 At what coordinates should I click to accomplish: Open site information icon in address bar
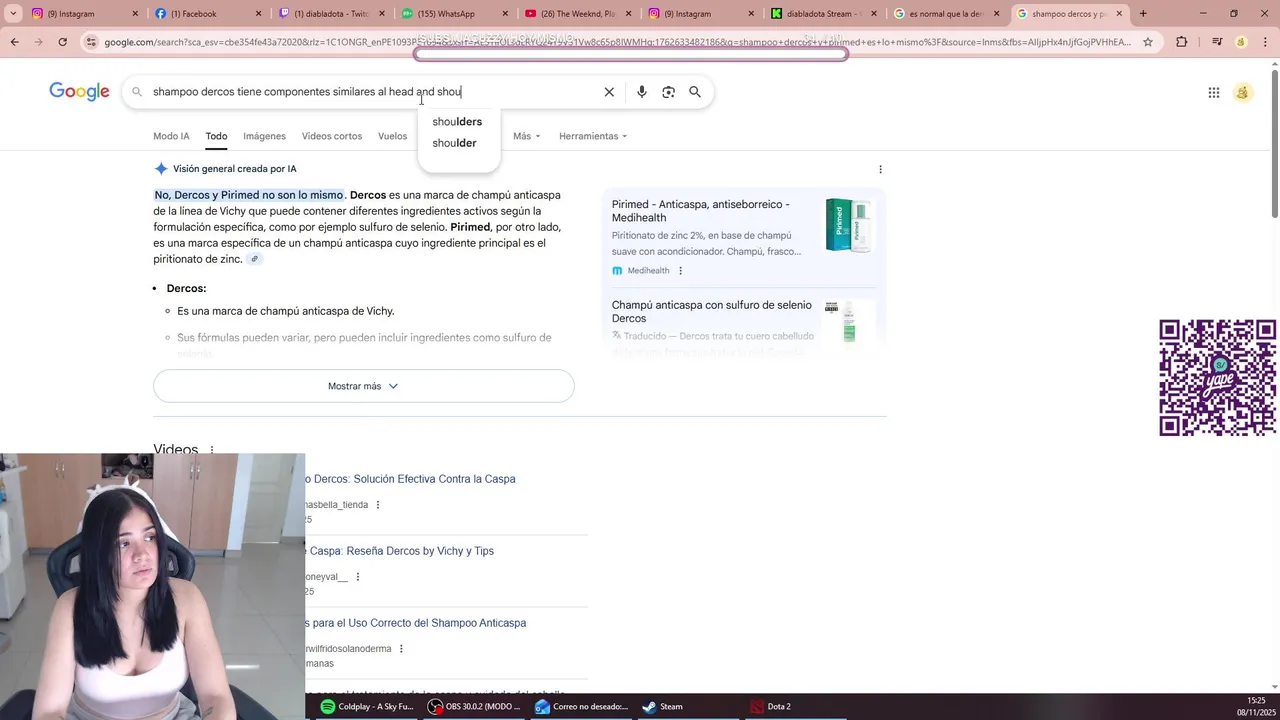tap(91, 42)
